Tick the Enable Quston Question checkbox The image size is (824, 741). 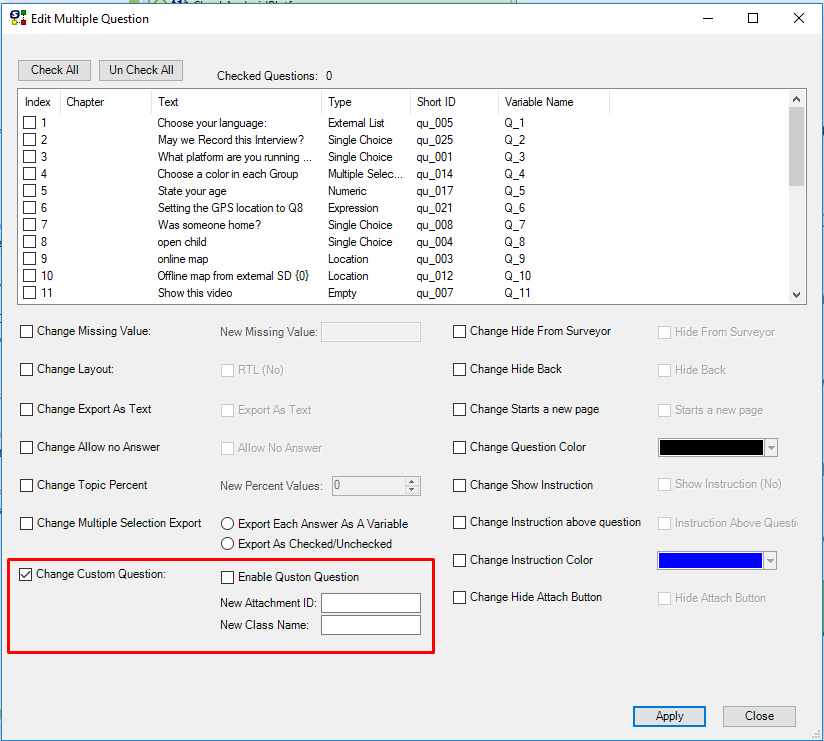[x=227, y=578]
